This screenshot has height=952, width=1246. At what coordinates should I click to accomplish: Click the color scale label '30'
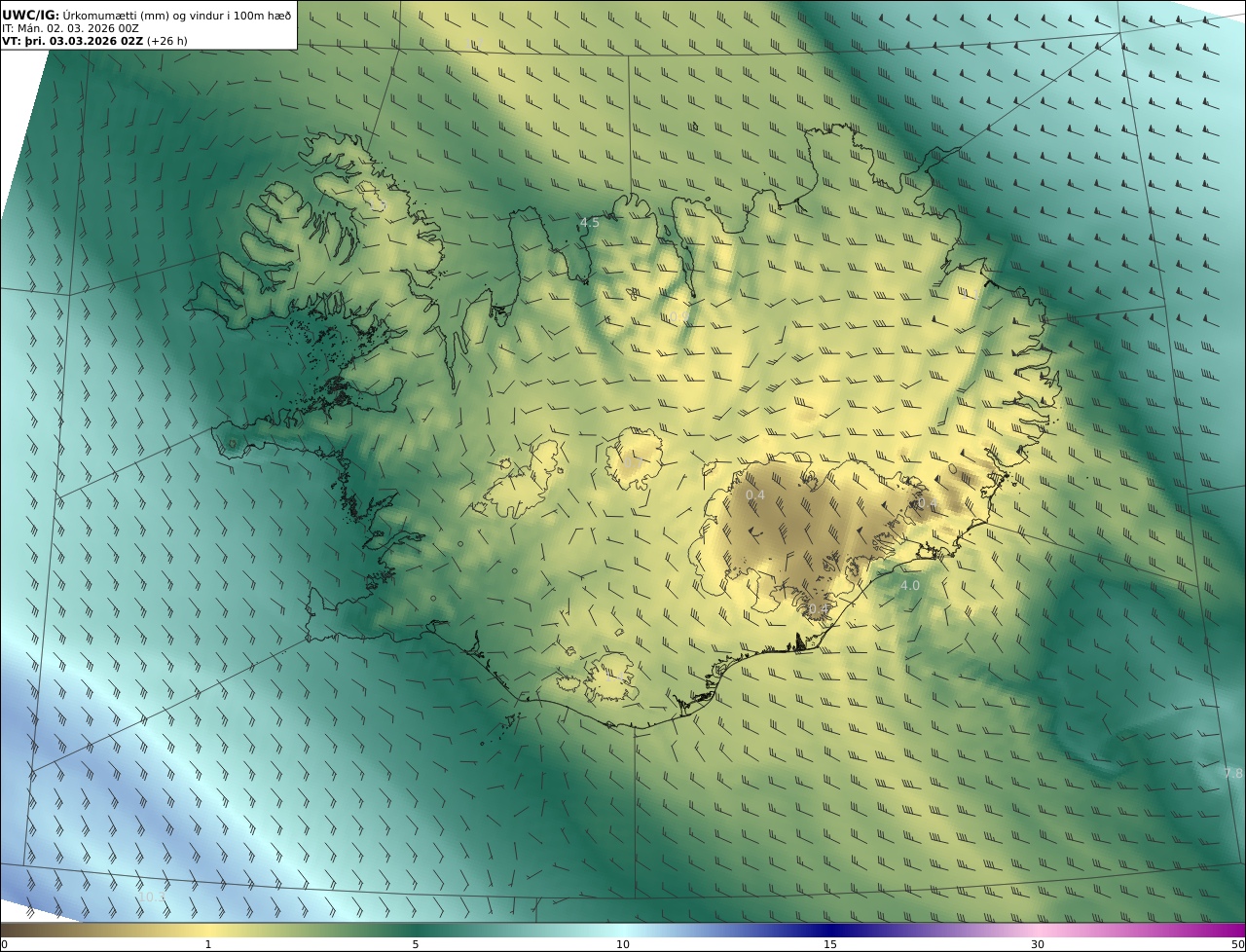tap(1038, 944)
